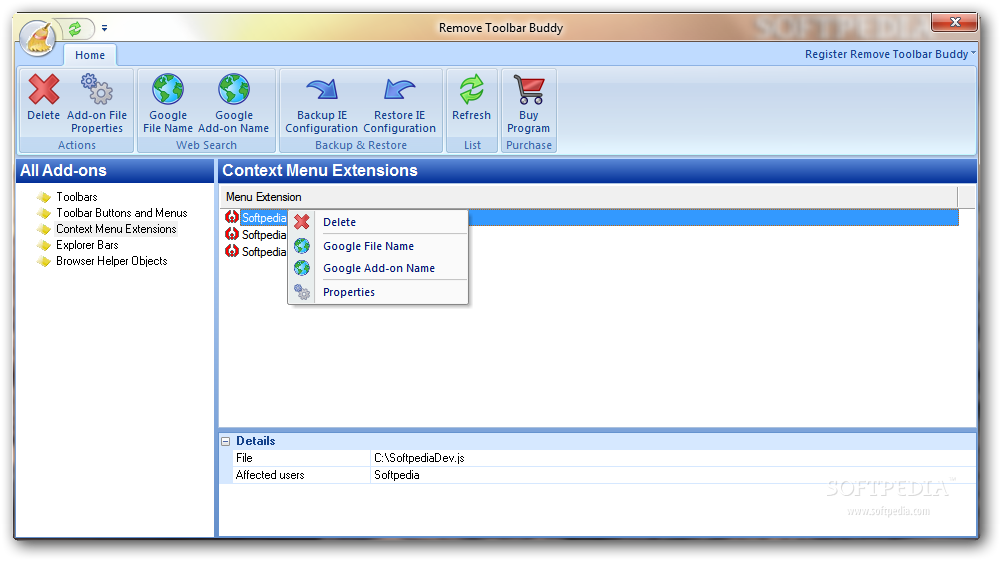The height and width of the screenshot is (561, 1001).
Task: Choose Delete from the context menu
Action: 340,222
